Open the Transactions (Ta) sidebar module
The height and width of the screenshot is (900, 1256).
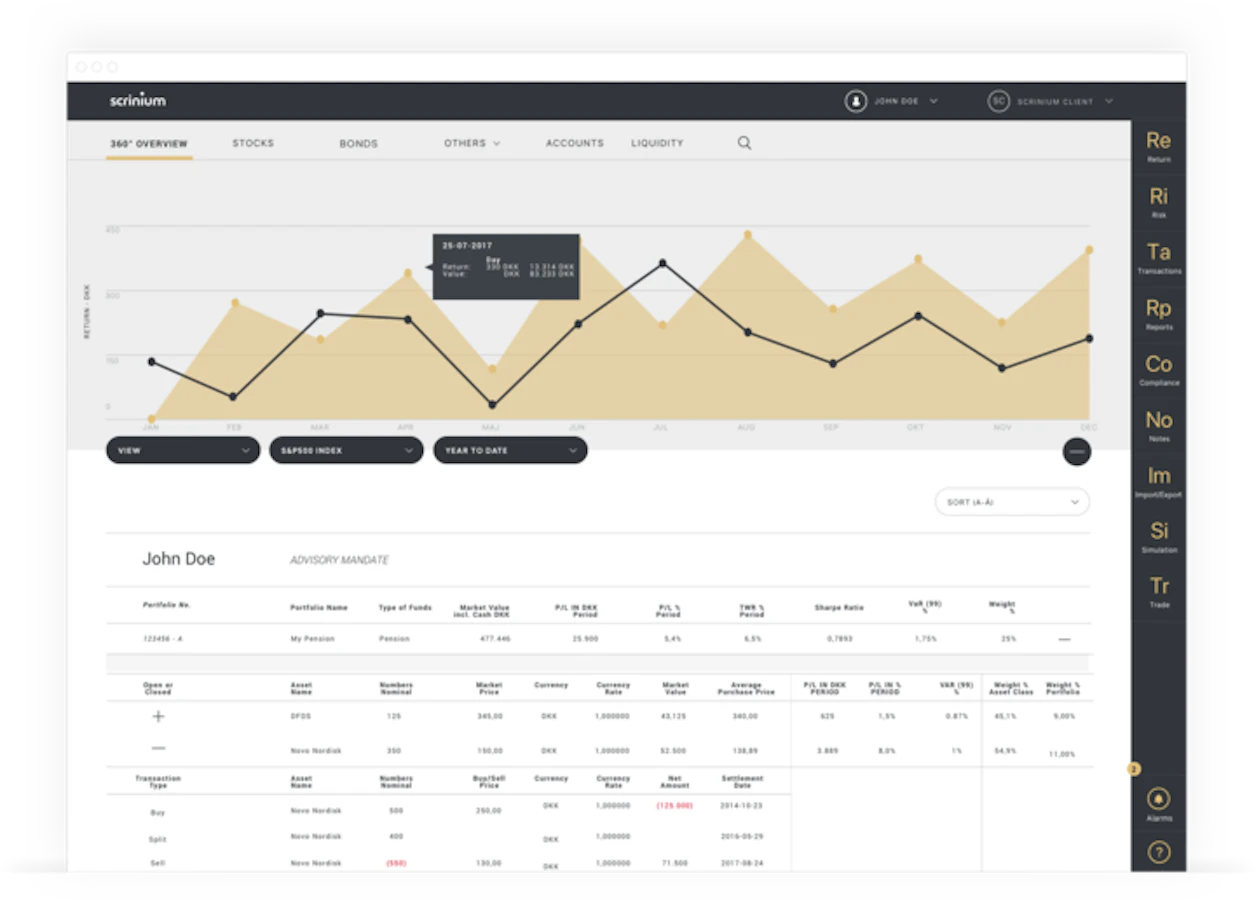coord(1158,259)
